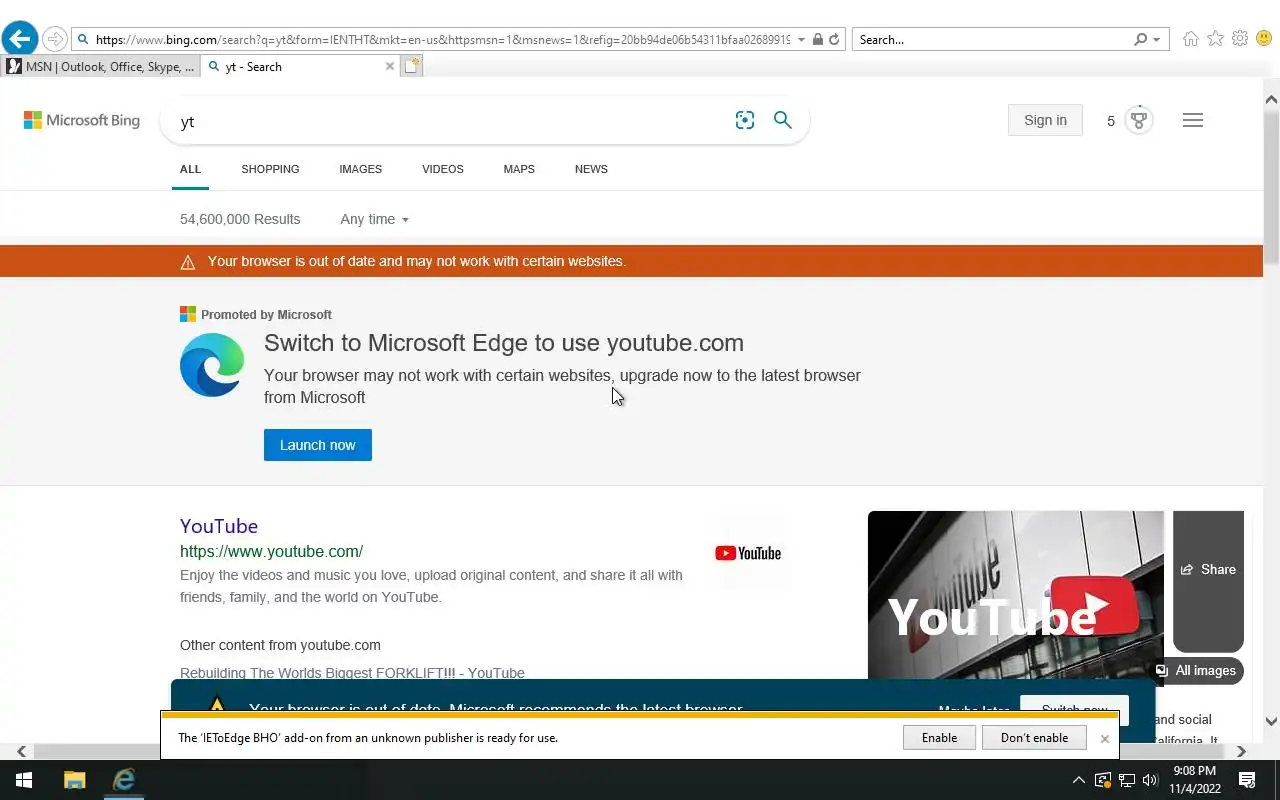The width and height of the screenshot is (1280, 800).
Task: Switch to the VIDEOS tab
Action: click(442, 169)
